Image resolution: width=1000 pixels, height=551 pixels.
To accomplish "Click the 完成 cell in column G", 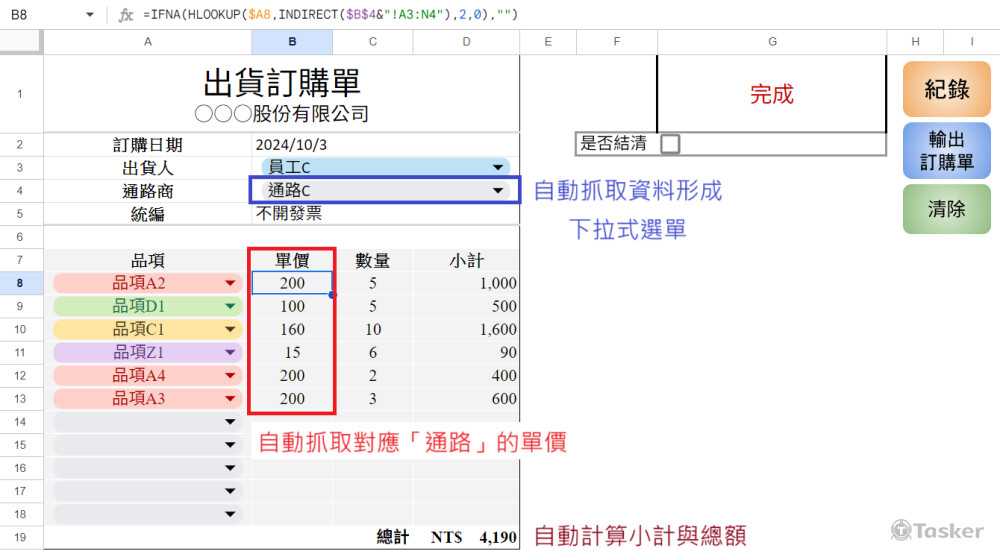I will tap(772, 94).
